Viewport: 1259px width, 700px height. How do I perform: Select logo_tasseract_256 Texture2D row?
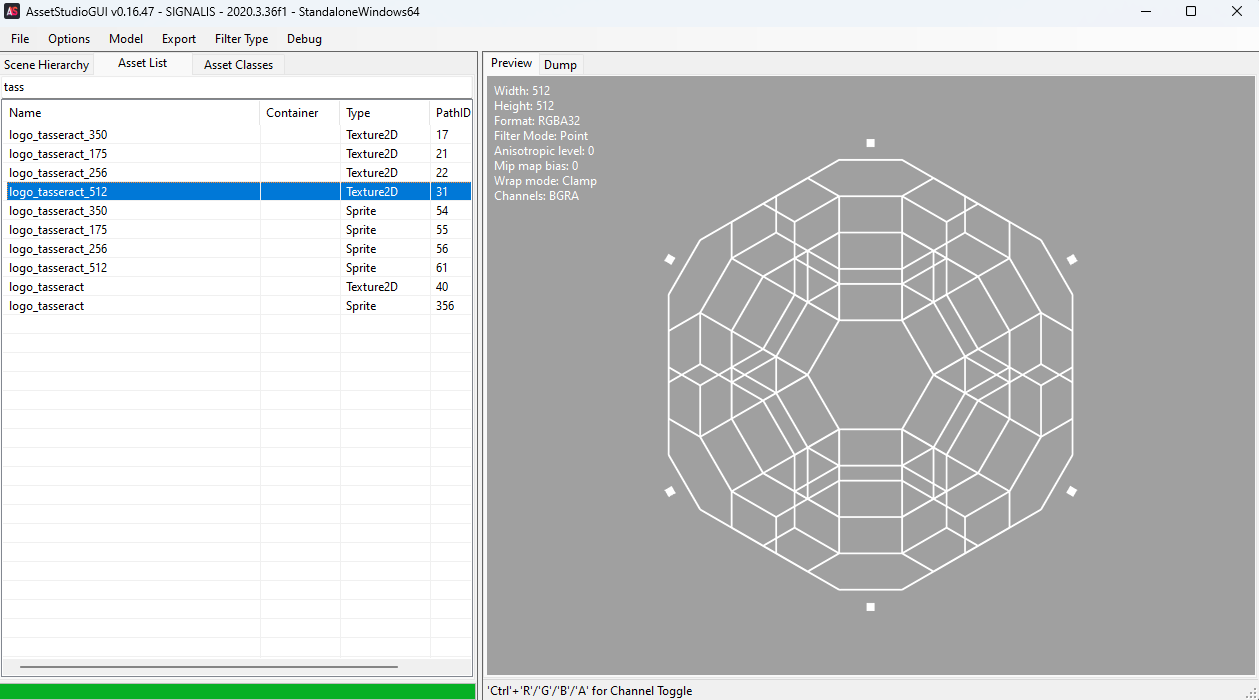pyautogui.click(x=237, y=173)
